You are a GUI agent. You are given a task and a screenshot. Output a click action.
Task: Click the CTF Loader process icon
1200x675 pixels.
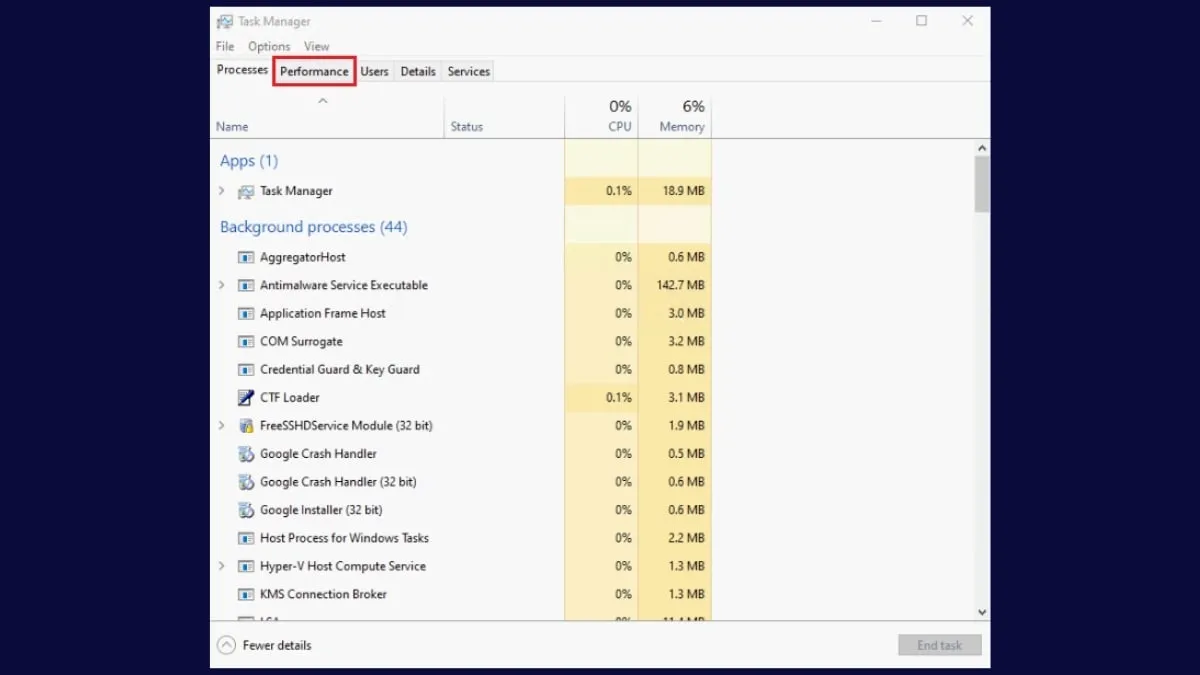246,397
